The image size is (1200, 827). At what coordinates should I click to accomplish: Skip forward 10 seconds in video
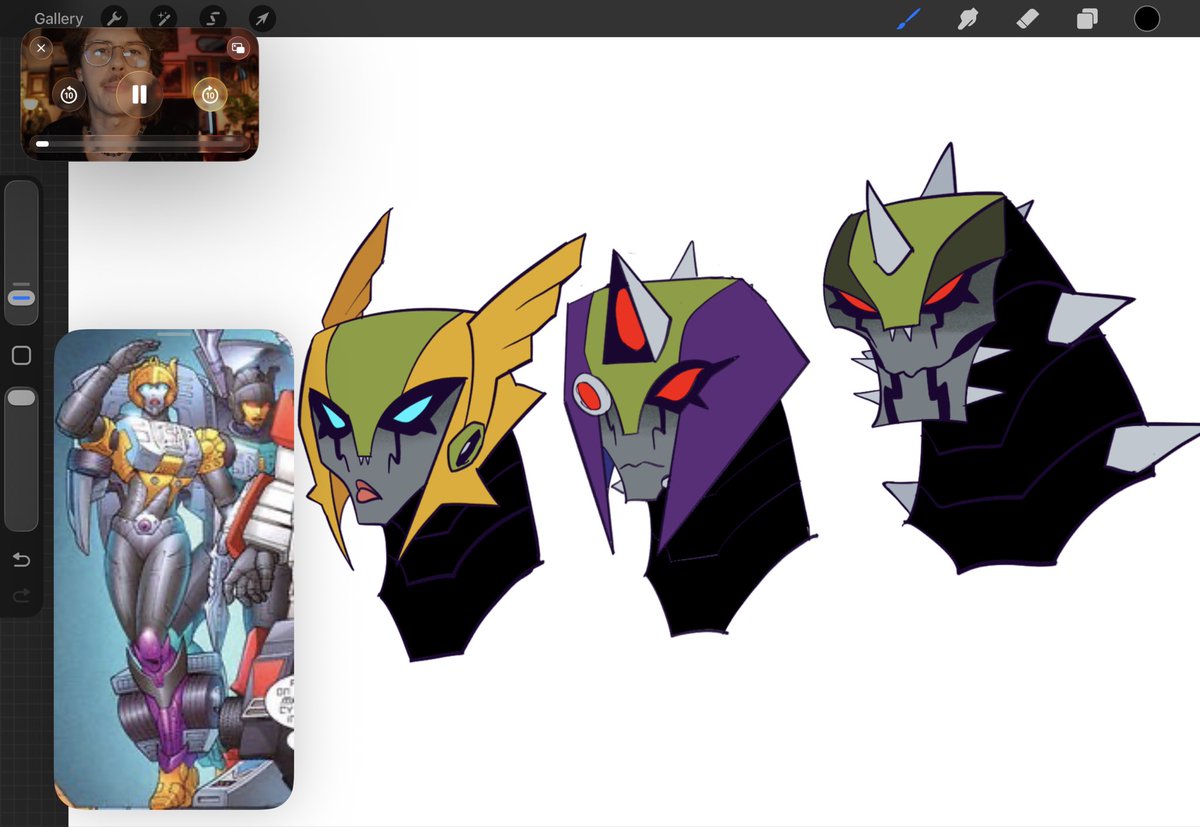click(x=209, y=95)
